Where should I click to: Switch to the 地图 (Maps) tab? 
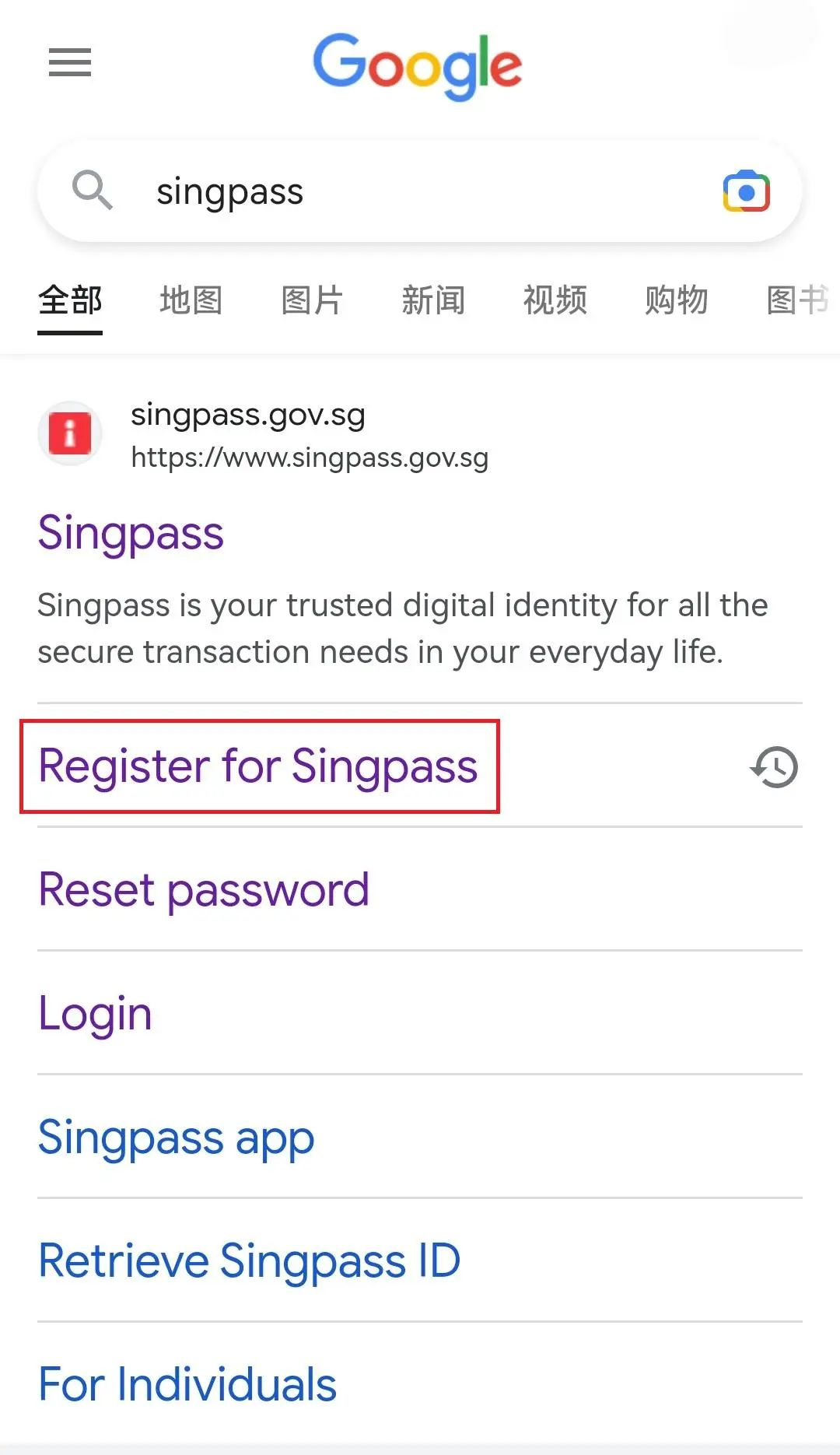tap(191, 300)
